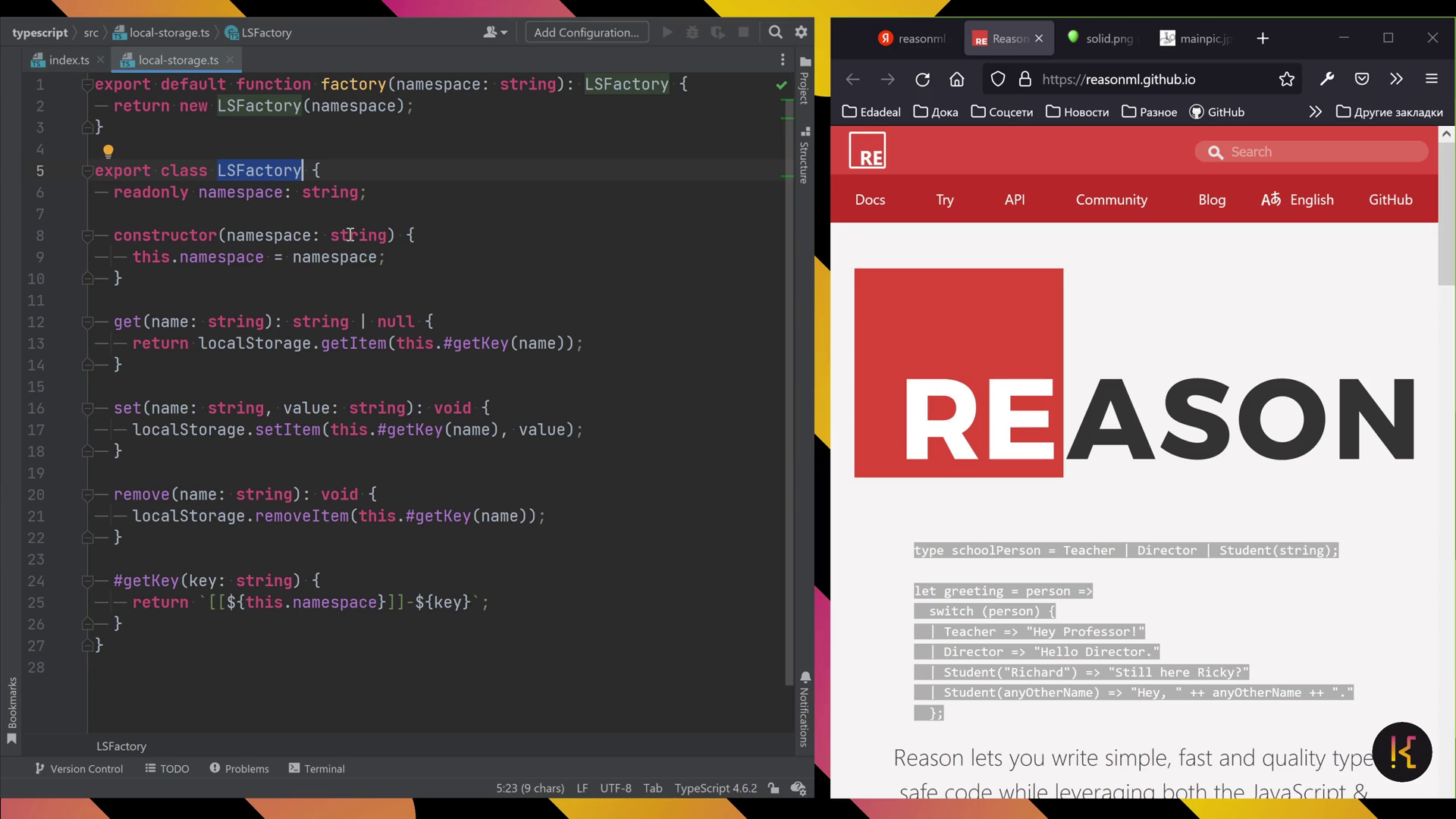This screenshot has height=819, width=1456.
Task: Switch to reasonml Yandex browser tab
Action: [912, 38]
